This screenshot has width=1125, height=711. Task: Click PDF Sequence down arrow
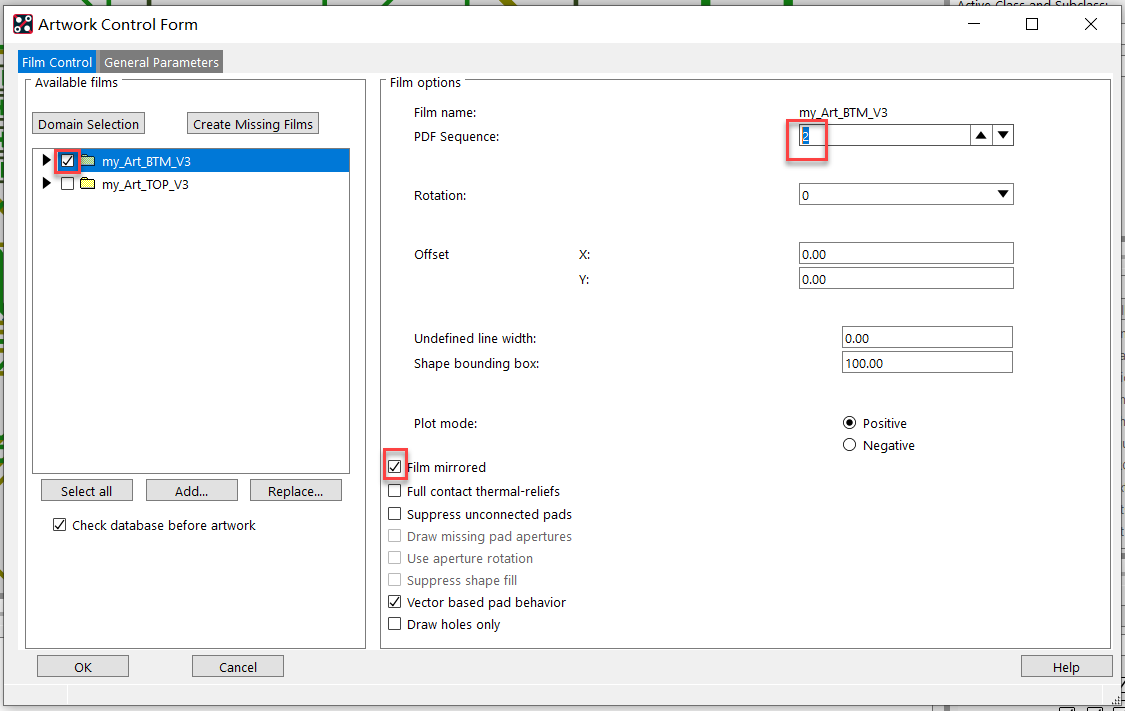pyautogui.click(x=1003, y=136)
